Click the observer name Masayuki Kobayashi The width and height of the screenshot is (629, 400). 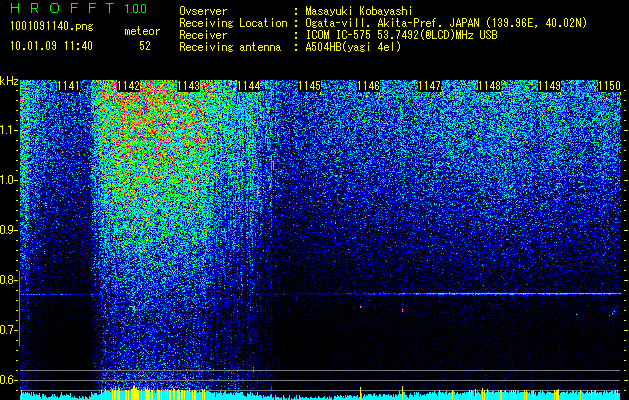359,12
